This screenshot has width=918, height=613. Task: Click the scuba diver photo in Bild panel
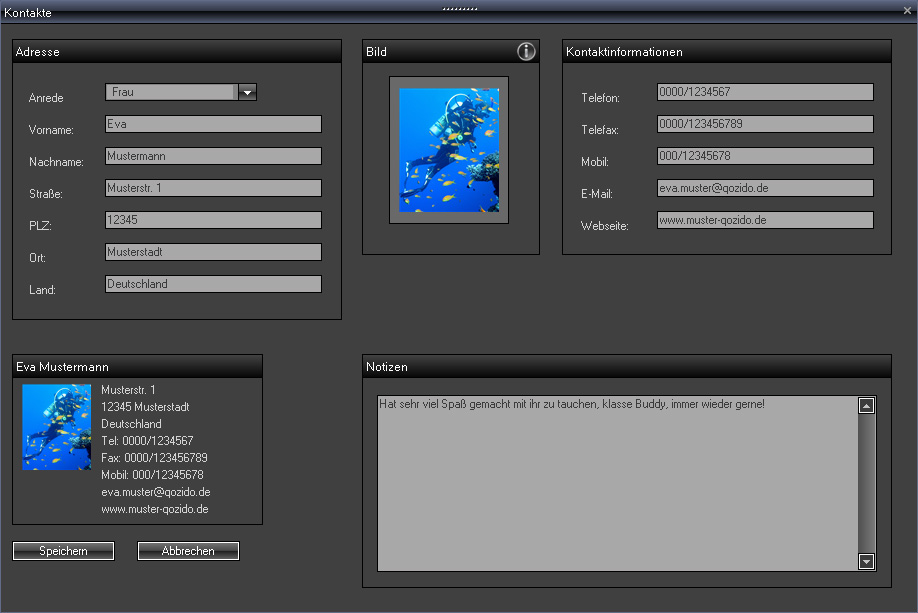click(x=449, y=150)
